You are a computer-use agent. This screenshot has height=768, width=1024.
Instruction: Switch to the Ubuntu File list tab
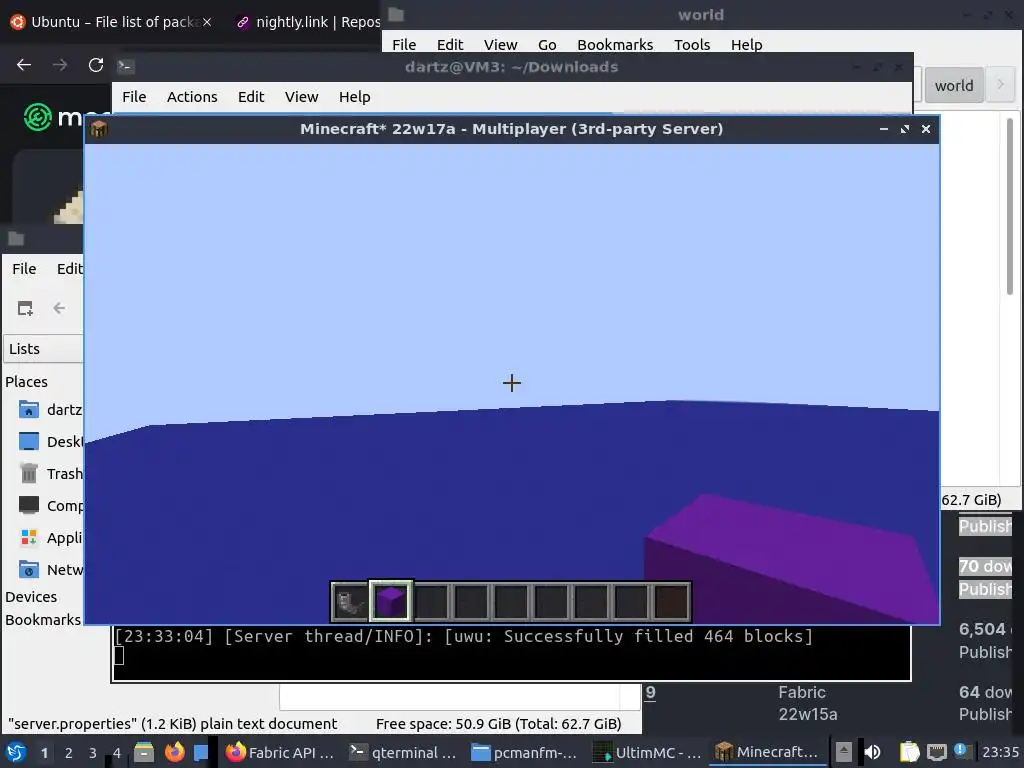[111, 22]
